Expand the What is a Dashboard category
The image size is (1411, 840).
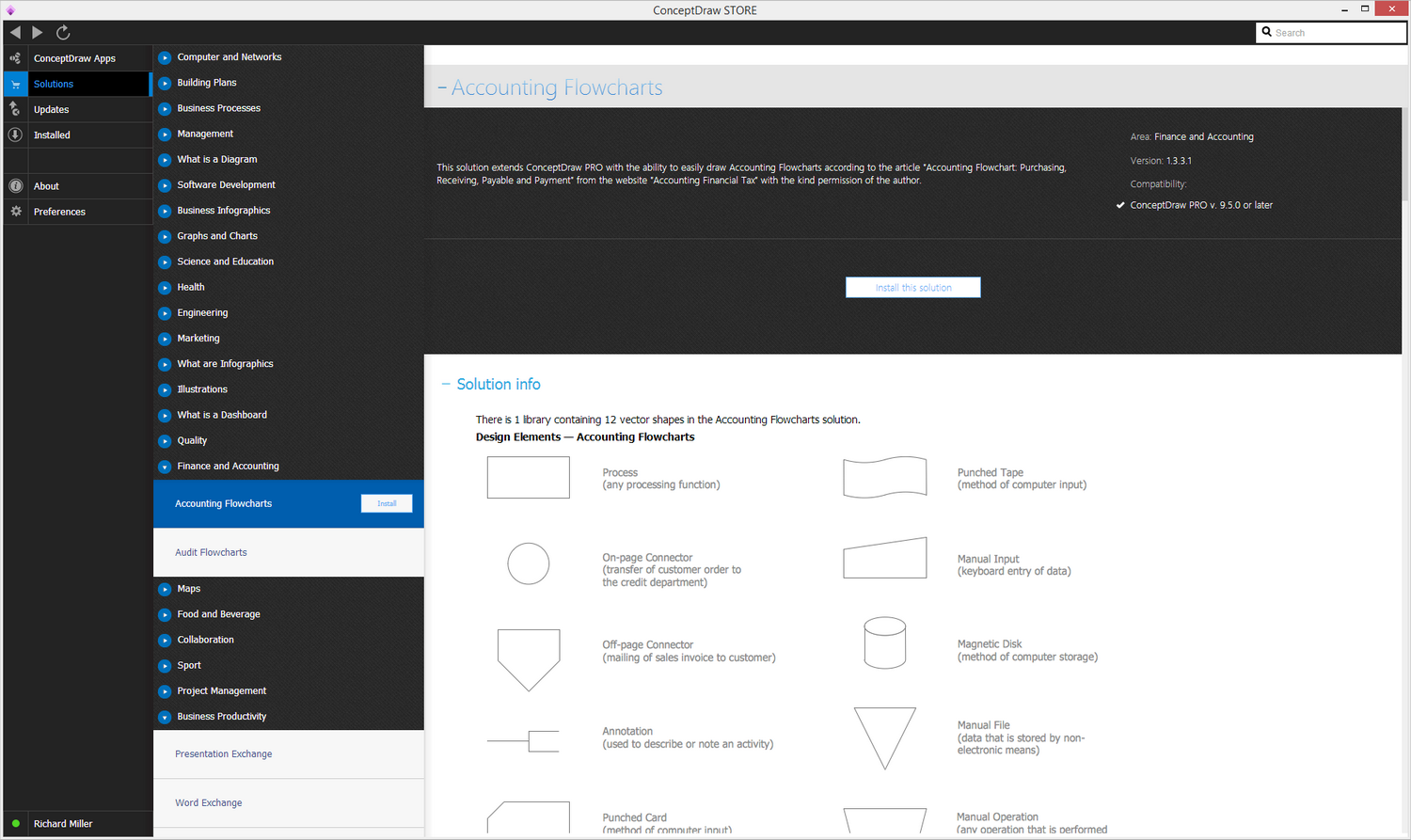[165, 415]
